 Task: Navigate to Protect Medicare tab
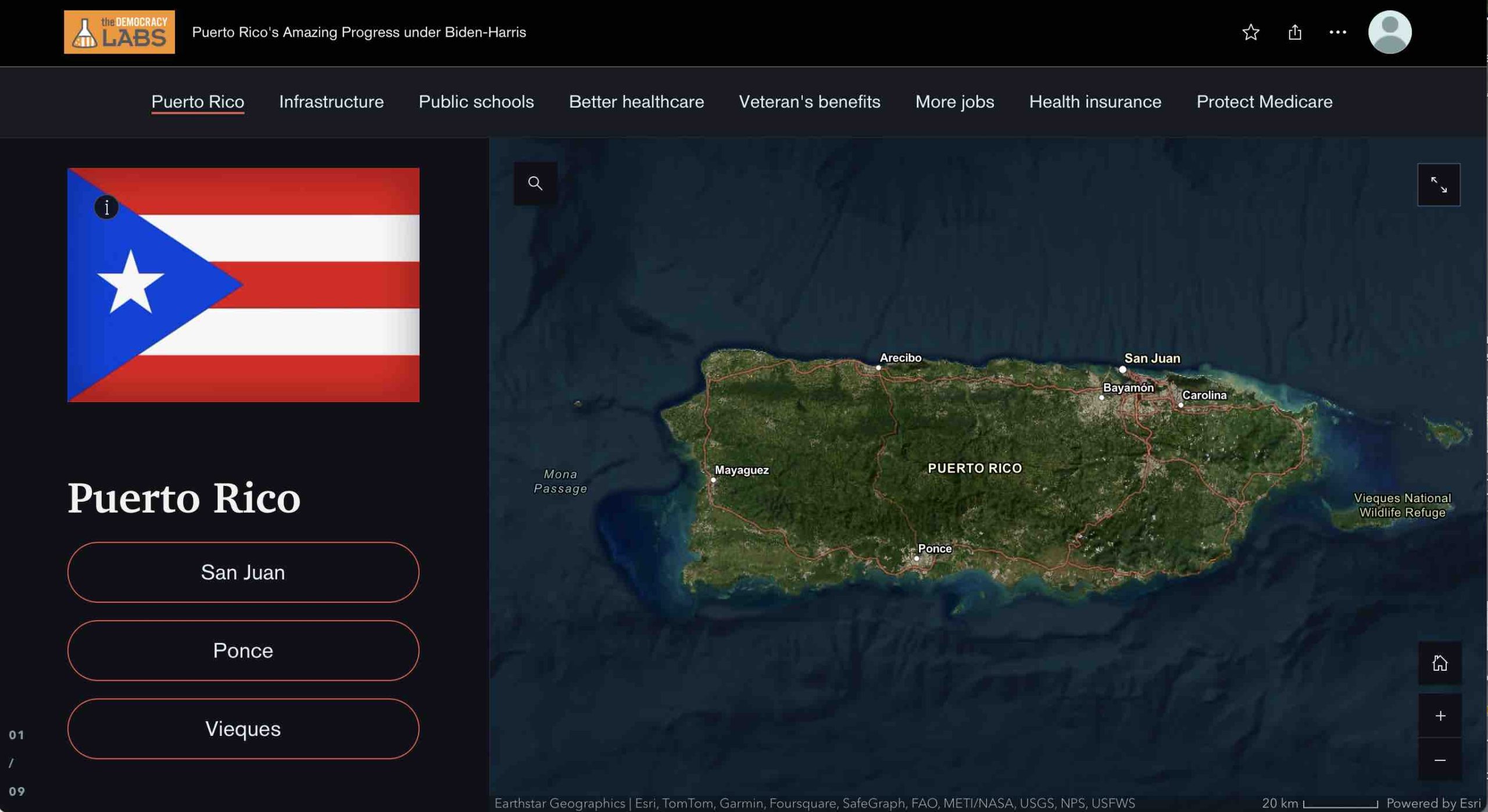1264,102
